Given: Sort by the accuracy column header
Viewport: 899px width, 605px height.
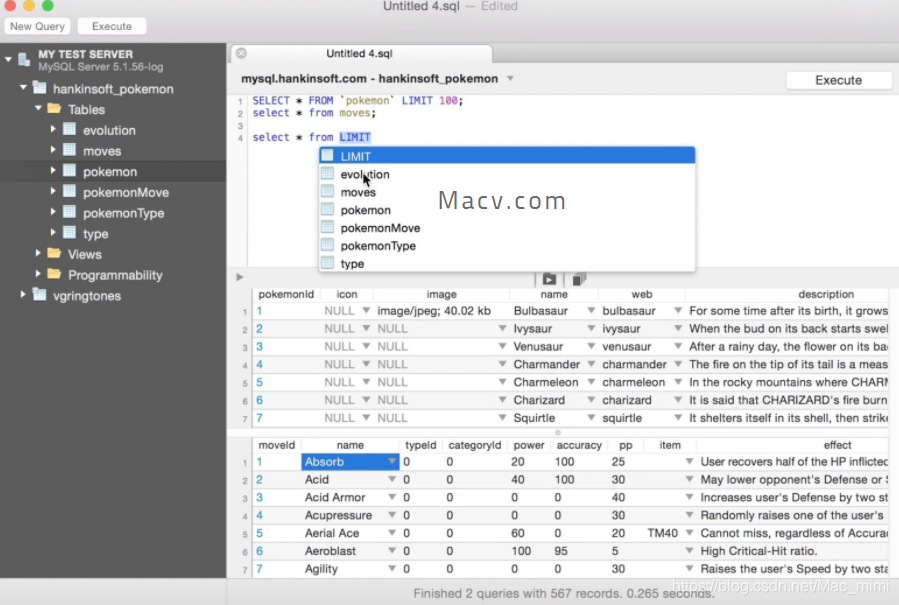Looking at the screenshot, I should pyautogui.click(x=579, y=445).
